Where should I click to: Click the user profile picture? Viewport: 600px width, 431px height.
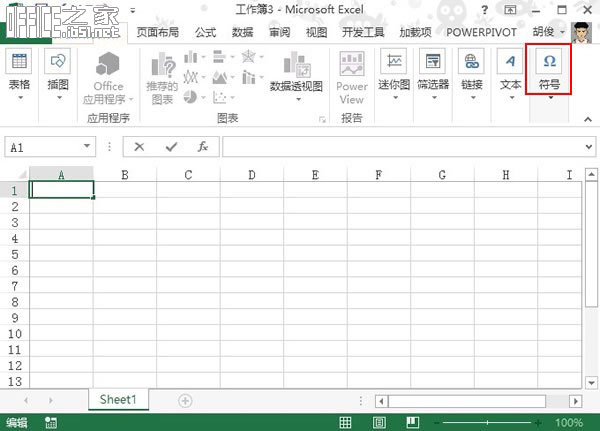click(x=581, y=32)
